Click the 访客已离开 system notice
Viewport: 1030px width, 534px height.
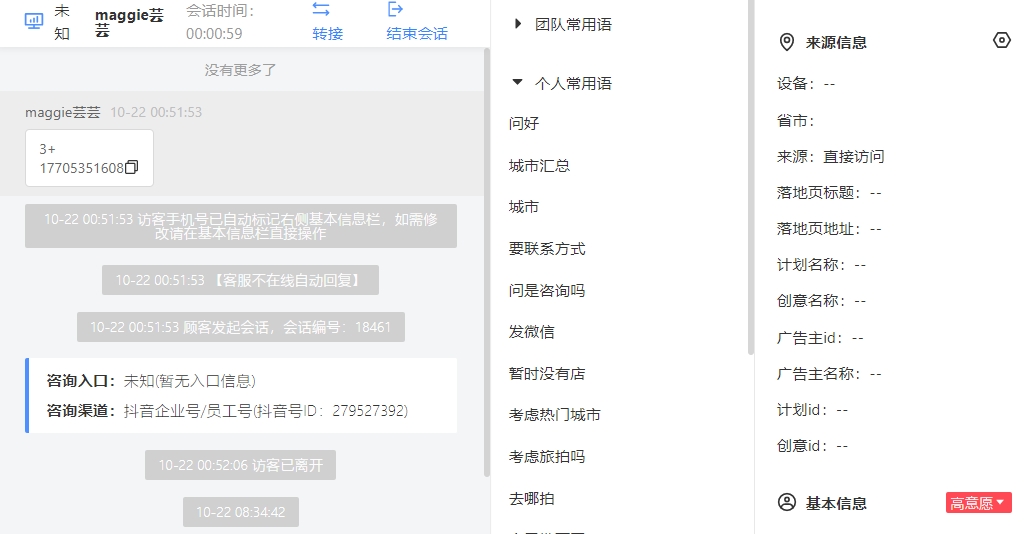click(x=240, y=465)
